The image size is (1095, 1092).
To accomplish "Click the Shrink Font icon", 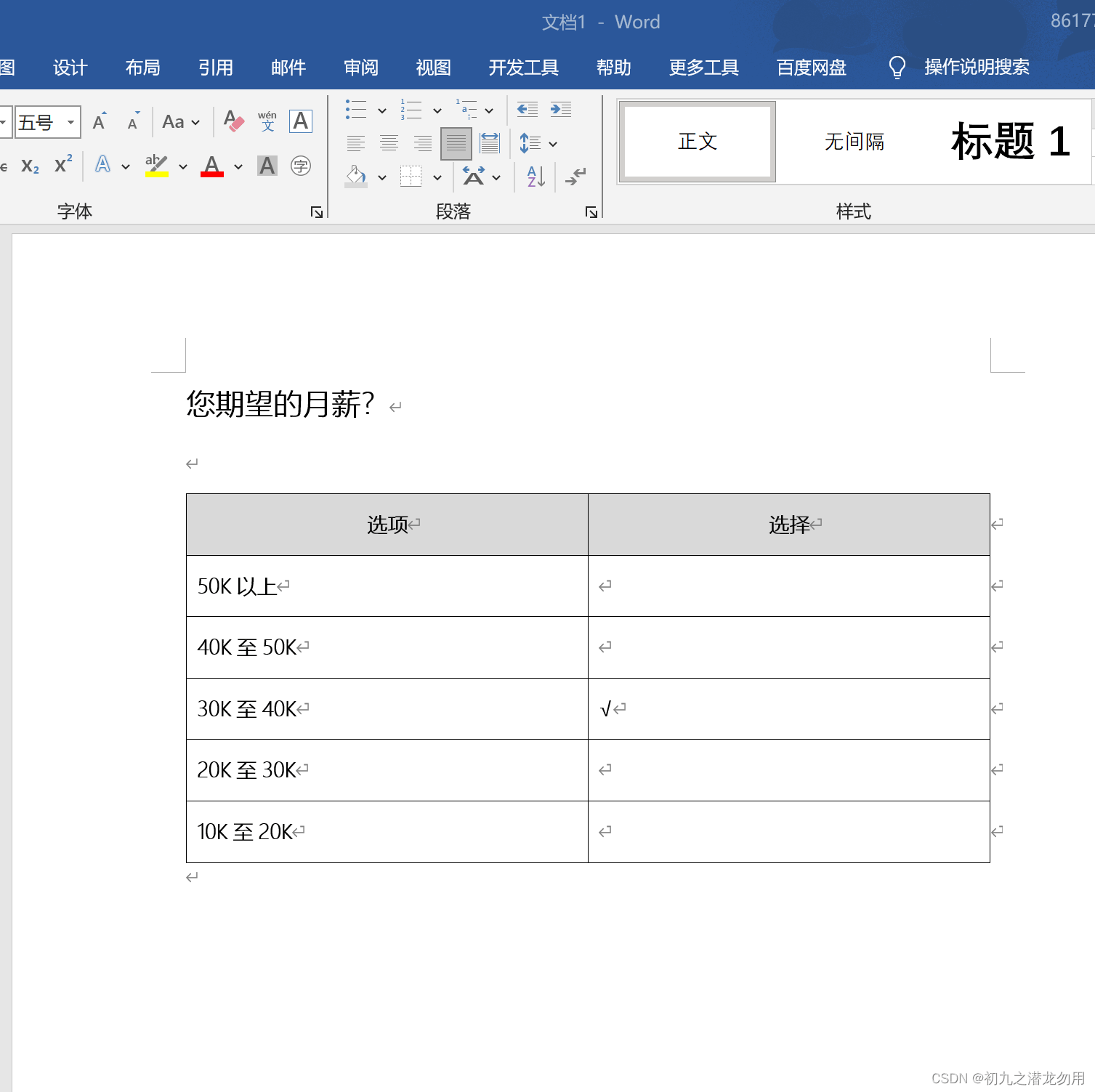I will pos(133,122).
